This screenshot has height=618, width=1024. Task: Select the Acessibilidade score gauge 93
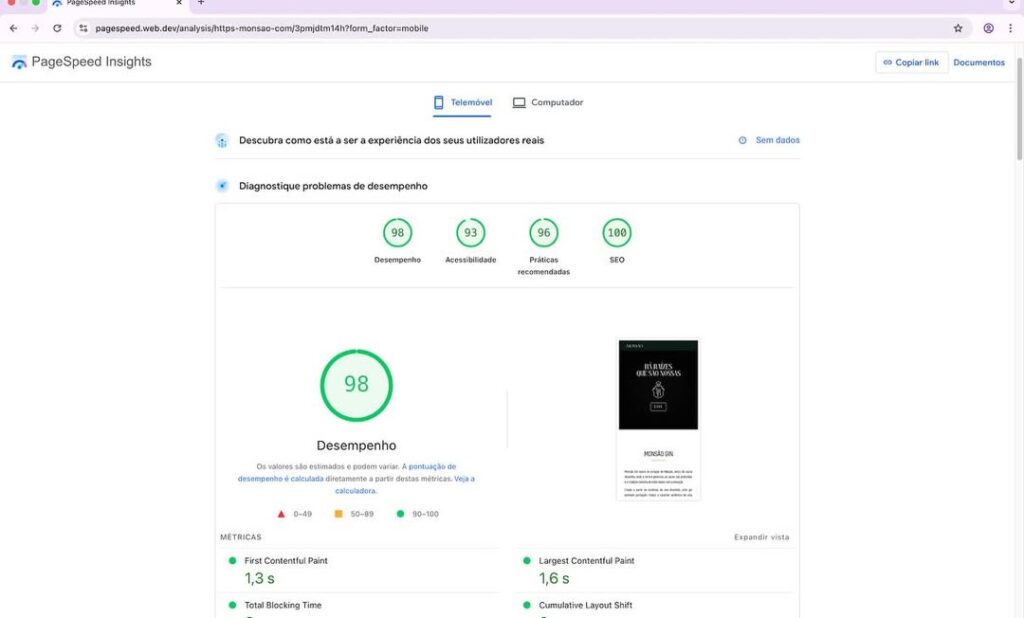(x=470, y=233)
